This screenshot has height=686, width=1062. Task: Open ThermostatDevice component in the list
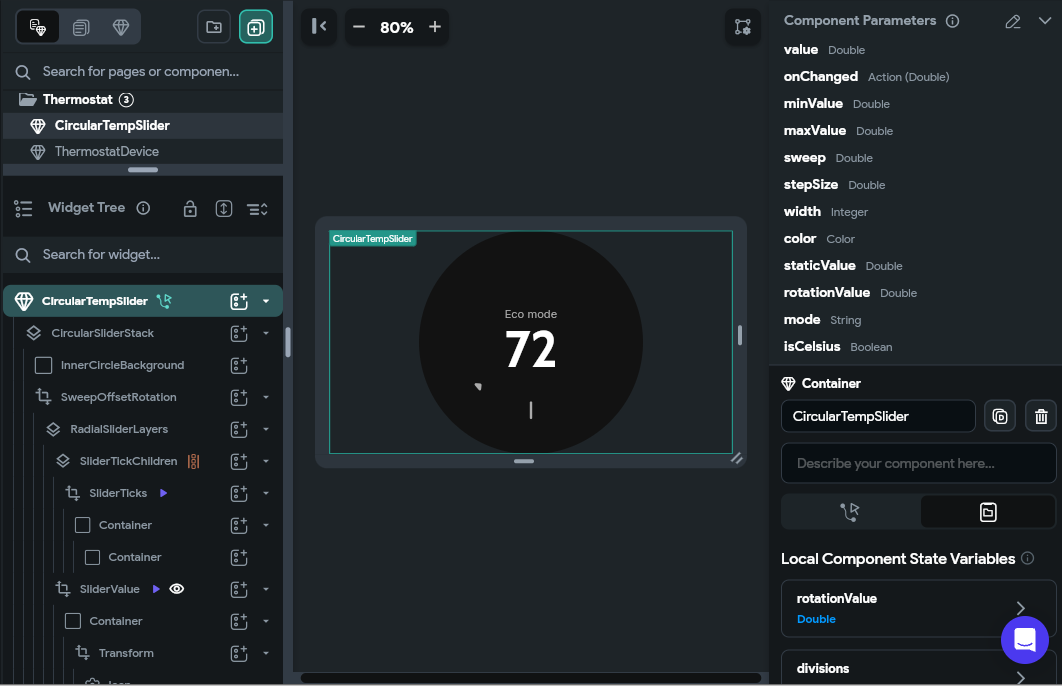pos(143,152)
